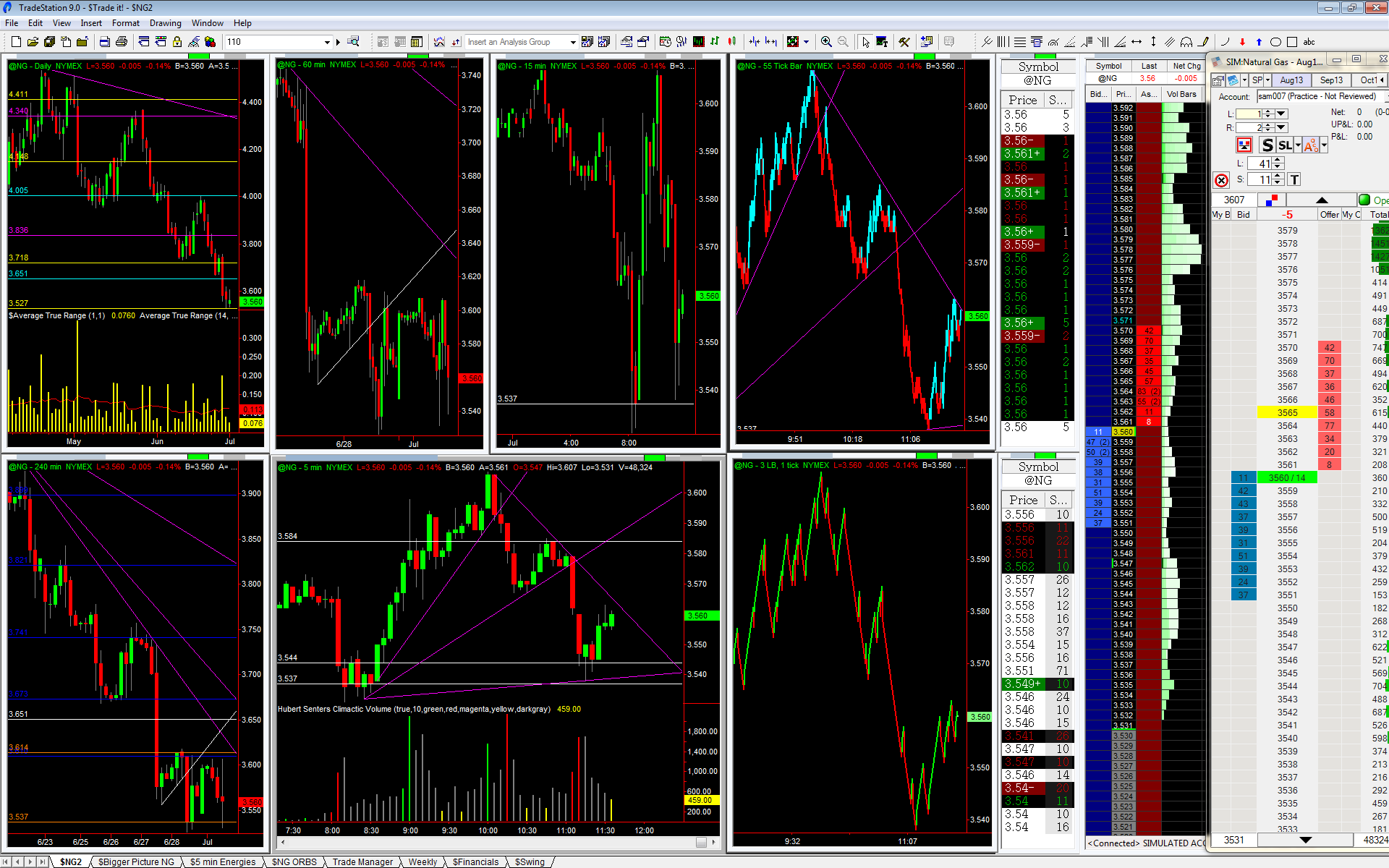Select the Sep13 contract tab in Matrix
This screenshot has width=1389, height=868.
(x=1331, y=80)
